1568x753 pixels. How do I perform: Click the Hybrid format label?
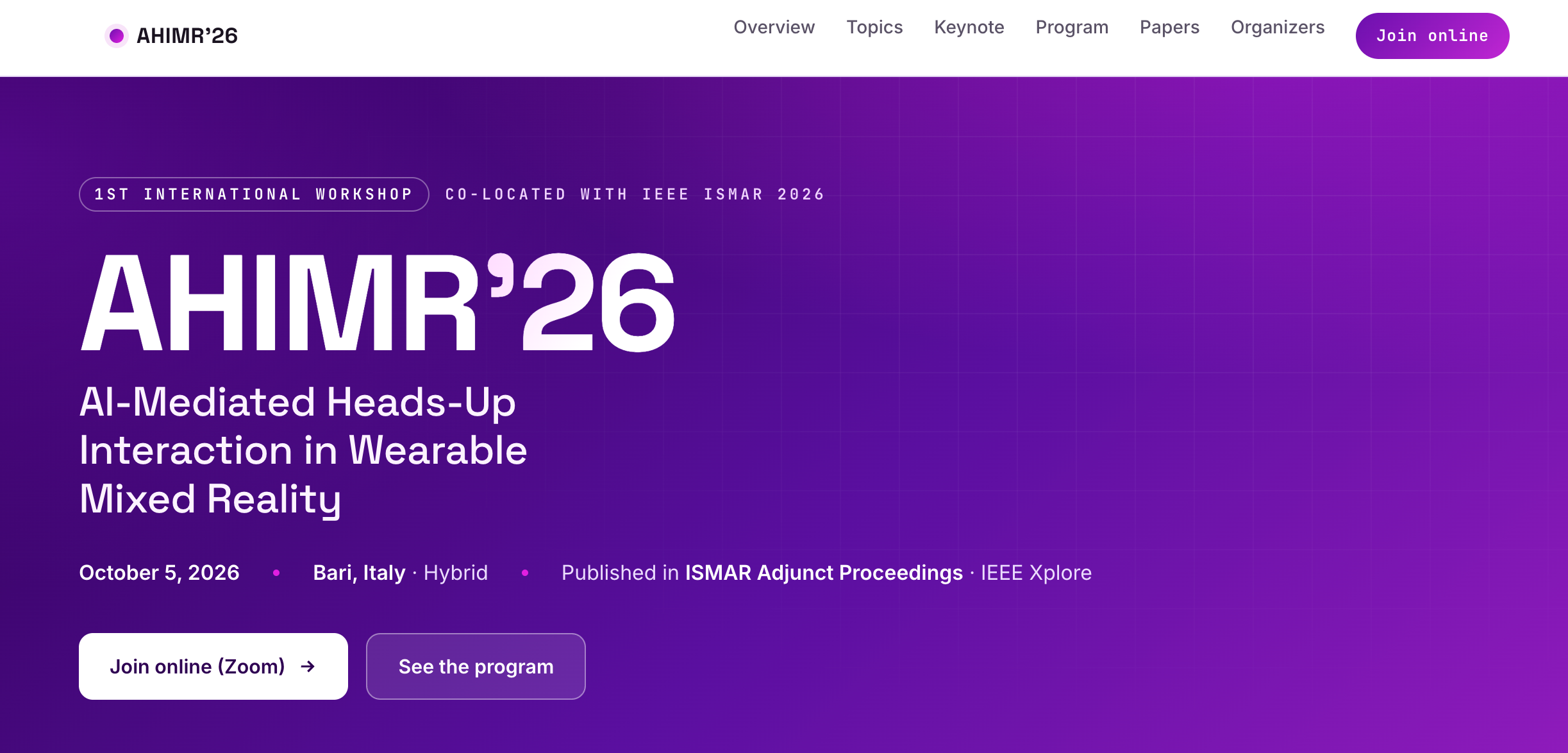point(456,573)
